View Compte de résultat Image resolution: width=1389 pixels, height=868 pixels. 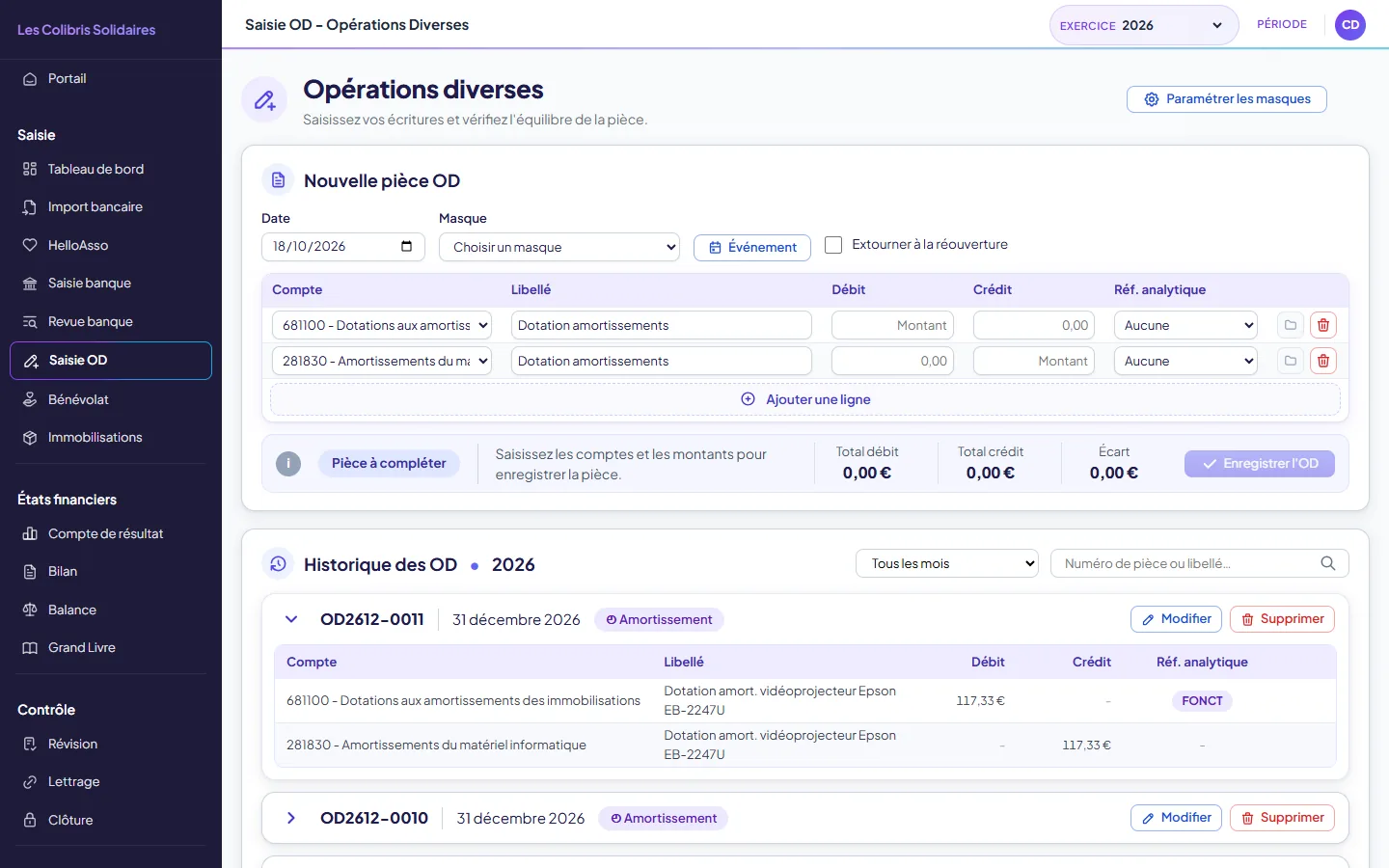point(111,533)
